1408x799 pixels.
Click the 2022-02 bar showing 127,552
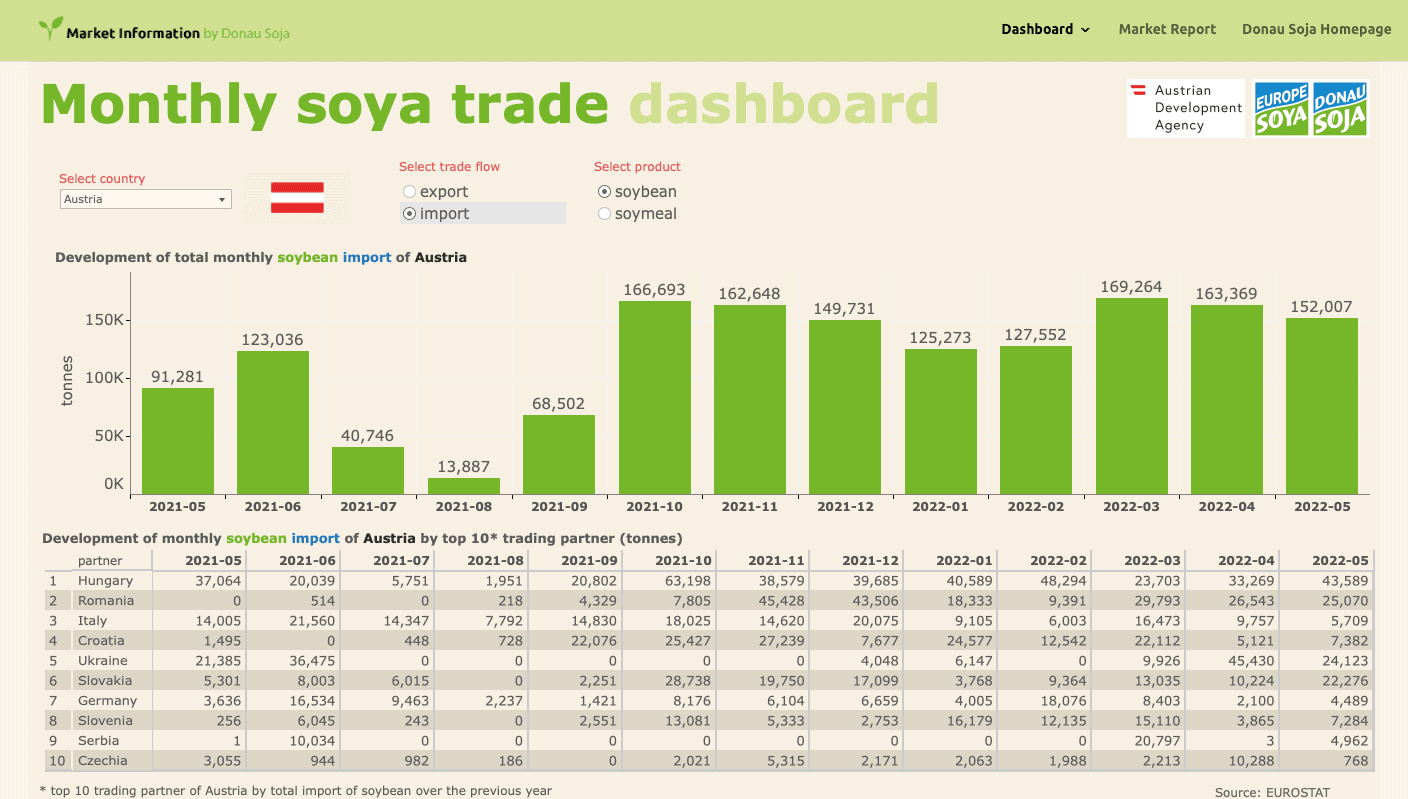point(1036,420)
